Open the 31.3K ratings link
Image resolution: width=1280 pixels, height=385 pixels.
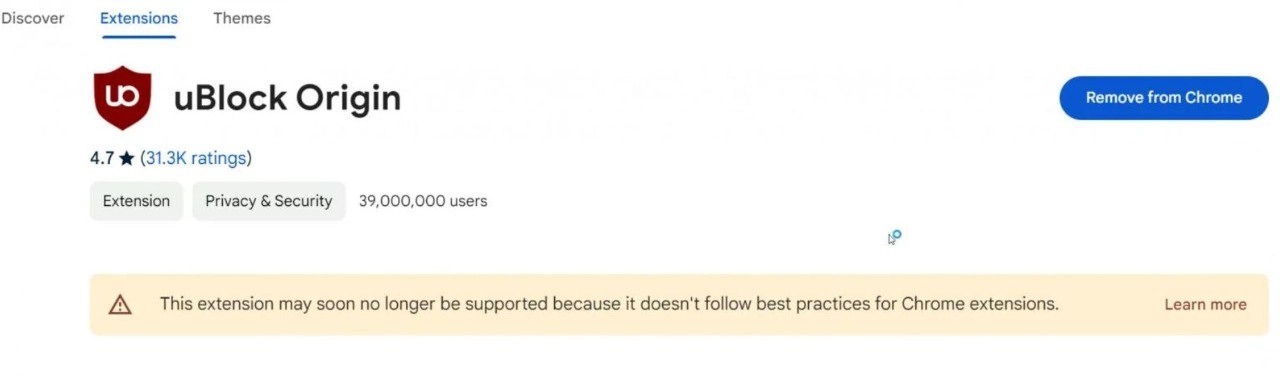pyautogui.click(x=196, y=158)
